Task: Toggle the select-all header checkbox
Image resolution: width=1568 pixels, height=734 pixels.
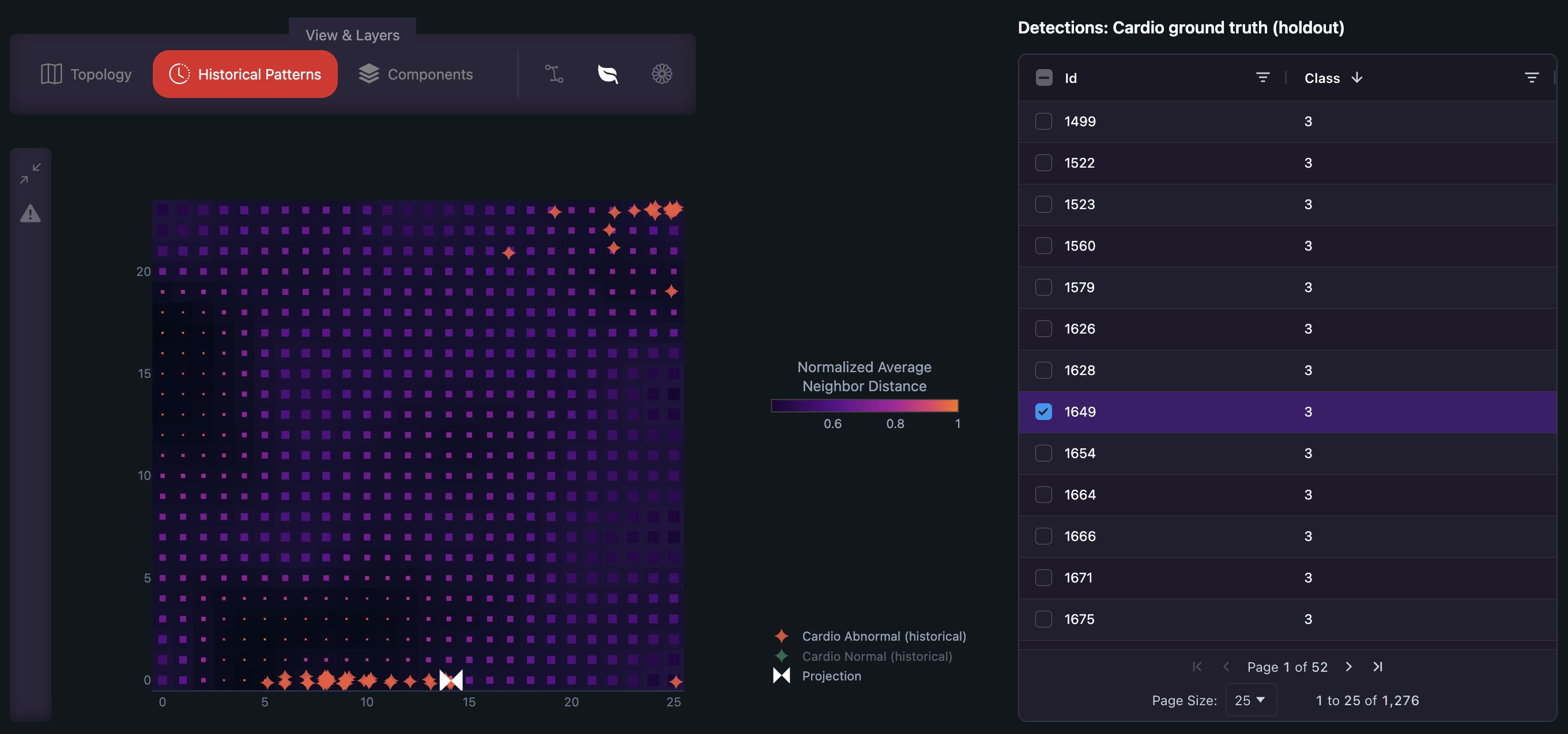Action: coord(1043,78)
